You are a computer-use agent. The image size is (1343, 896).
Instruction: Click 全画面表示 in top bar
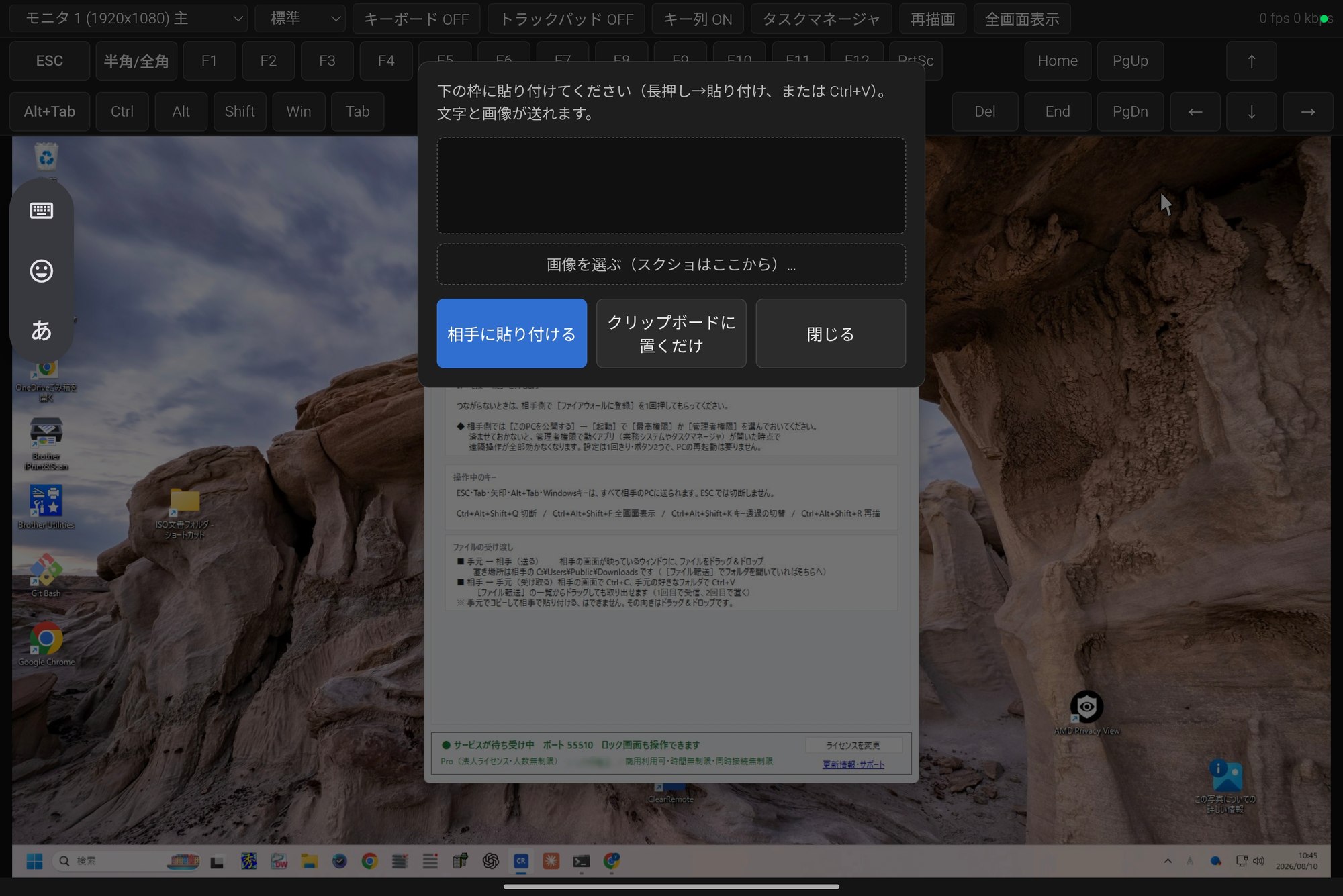point(1022,19)
